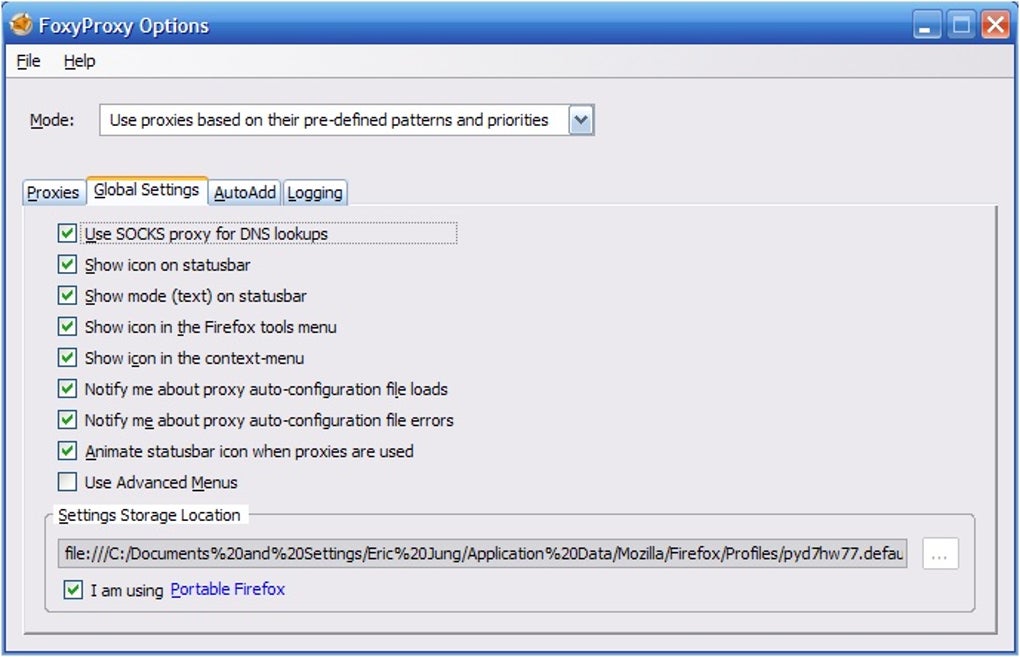This screenshot has width=1020, height=657.
Task: Expand the Mode dropdown arrow
Action: pos(581,120)
